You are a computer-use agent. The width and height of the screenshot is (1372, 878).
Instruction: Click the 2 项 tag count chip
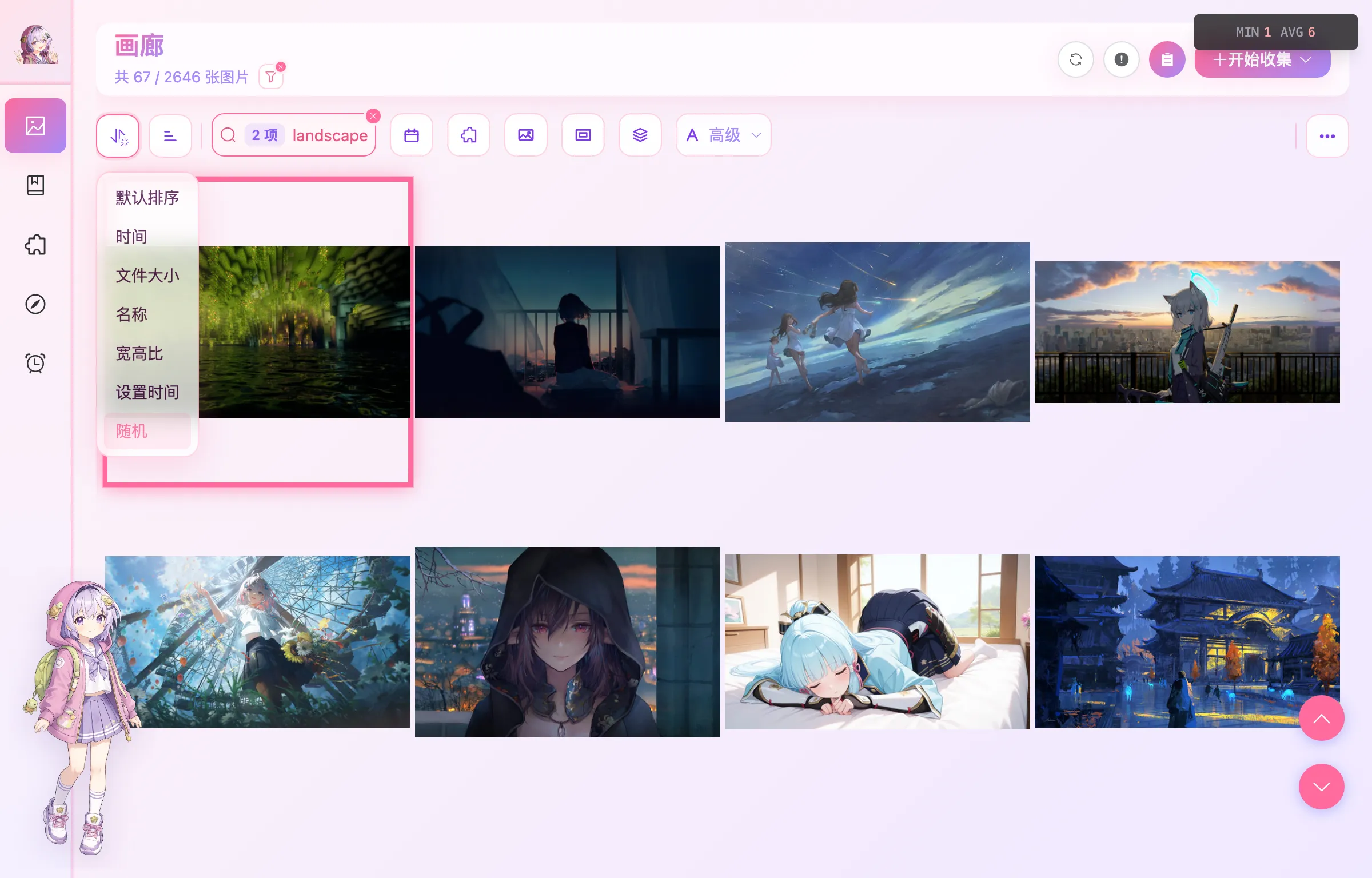[x=264, y=135]
